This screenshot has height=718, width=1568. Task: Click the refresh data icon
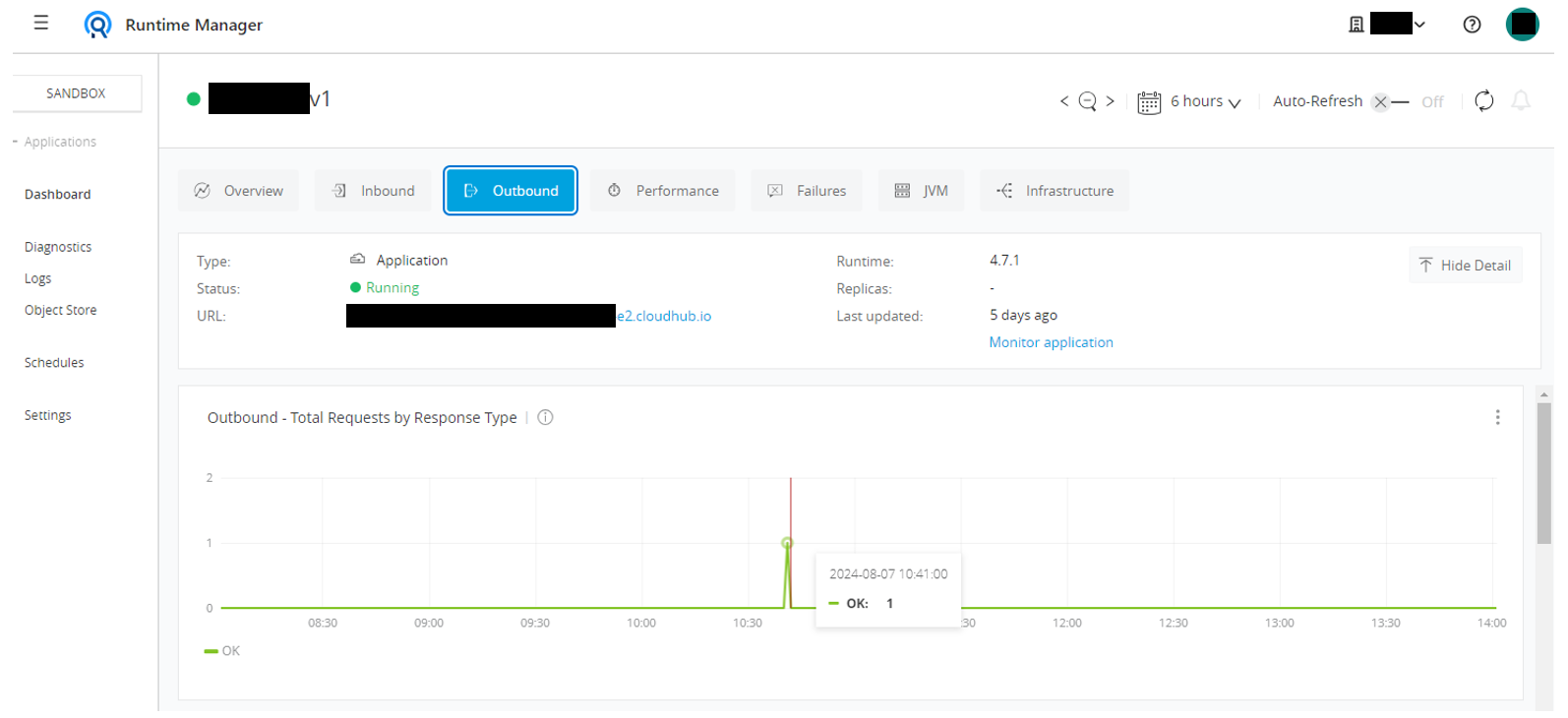1483,101
